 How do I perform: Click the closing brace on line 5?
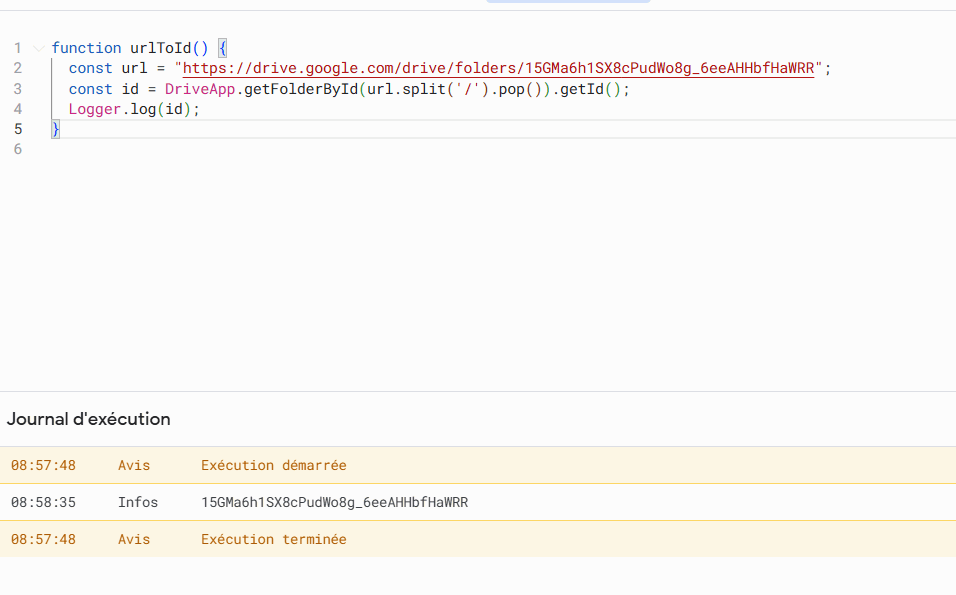tap(56, 129)
